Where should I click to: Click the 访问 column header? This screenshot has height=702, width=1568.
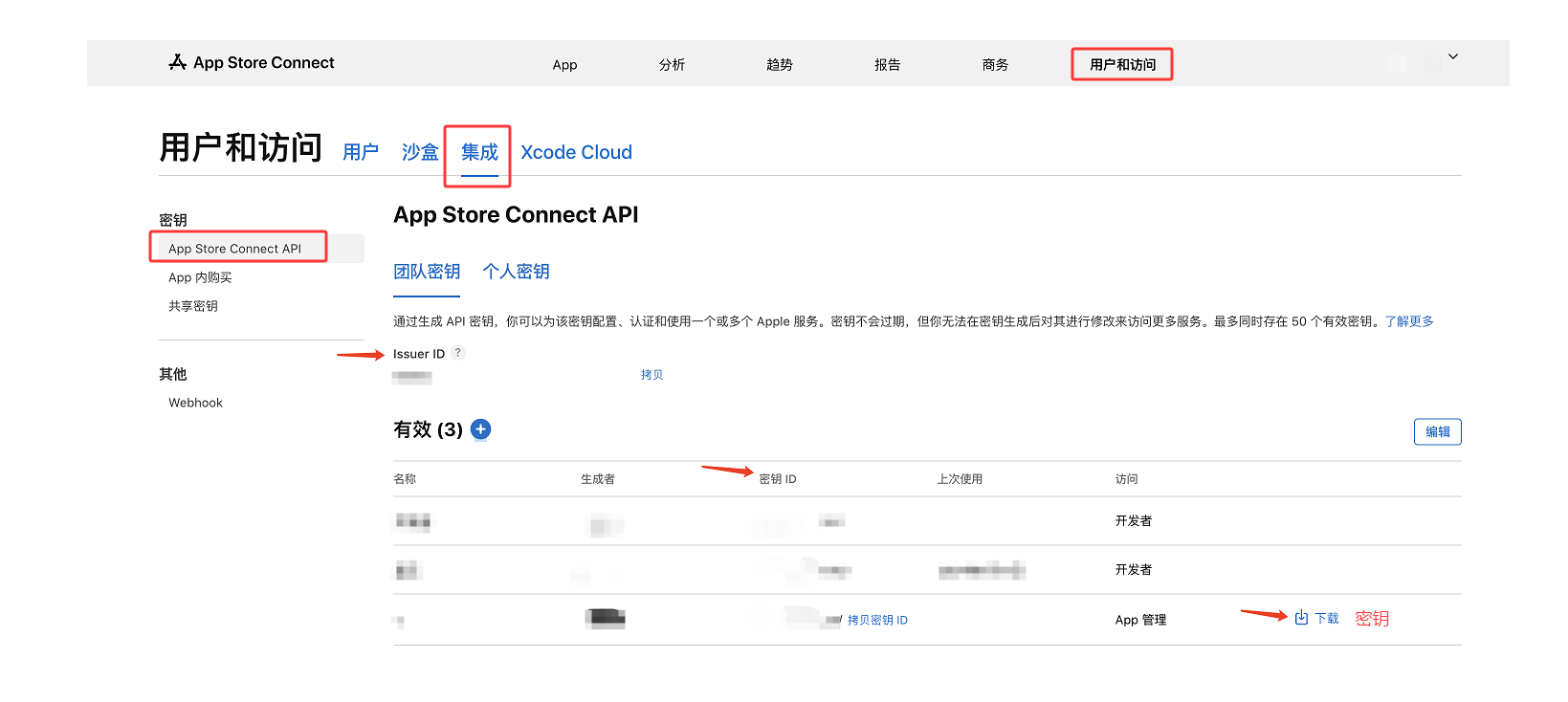tap(1126, 479)
